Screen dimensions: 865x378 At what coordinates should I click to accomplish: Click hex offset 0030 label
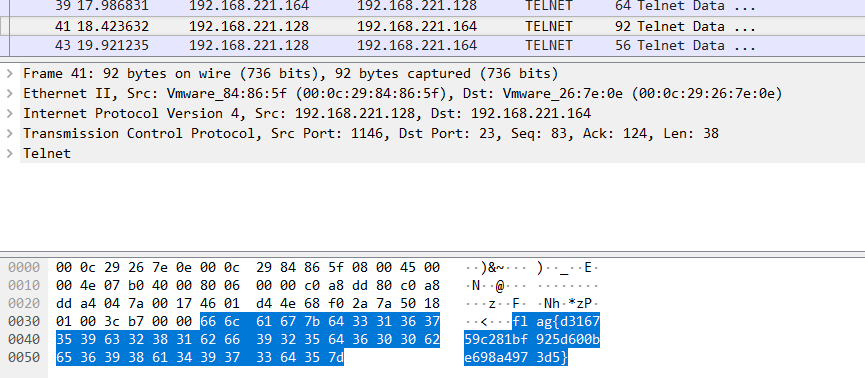pyautogui.click(x=24, y=321)
